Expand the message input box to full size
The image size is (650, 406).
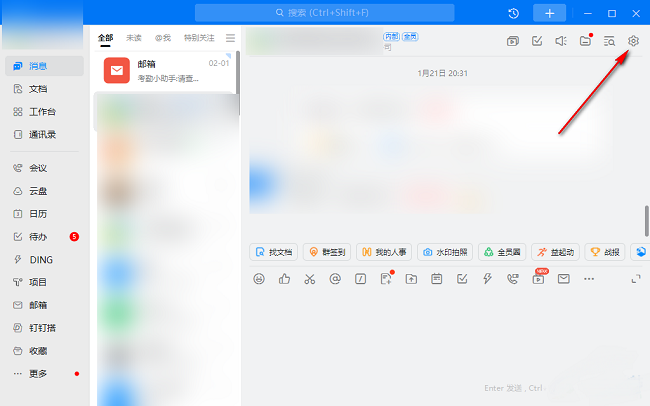click(635, 279)
